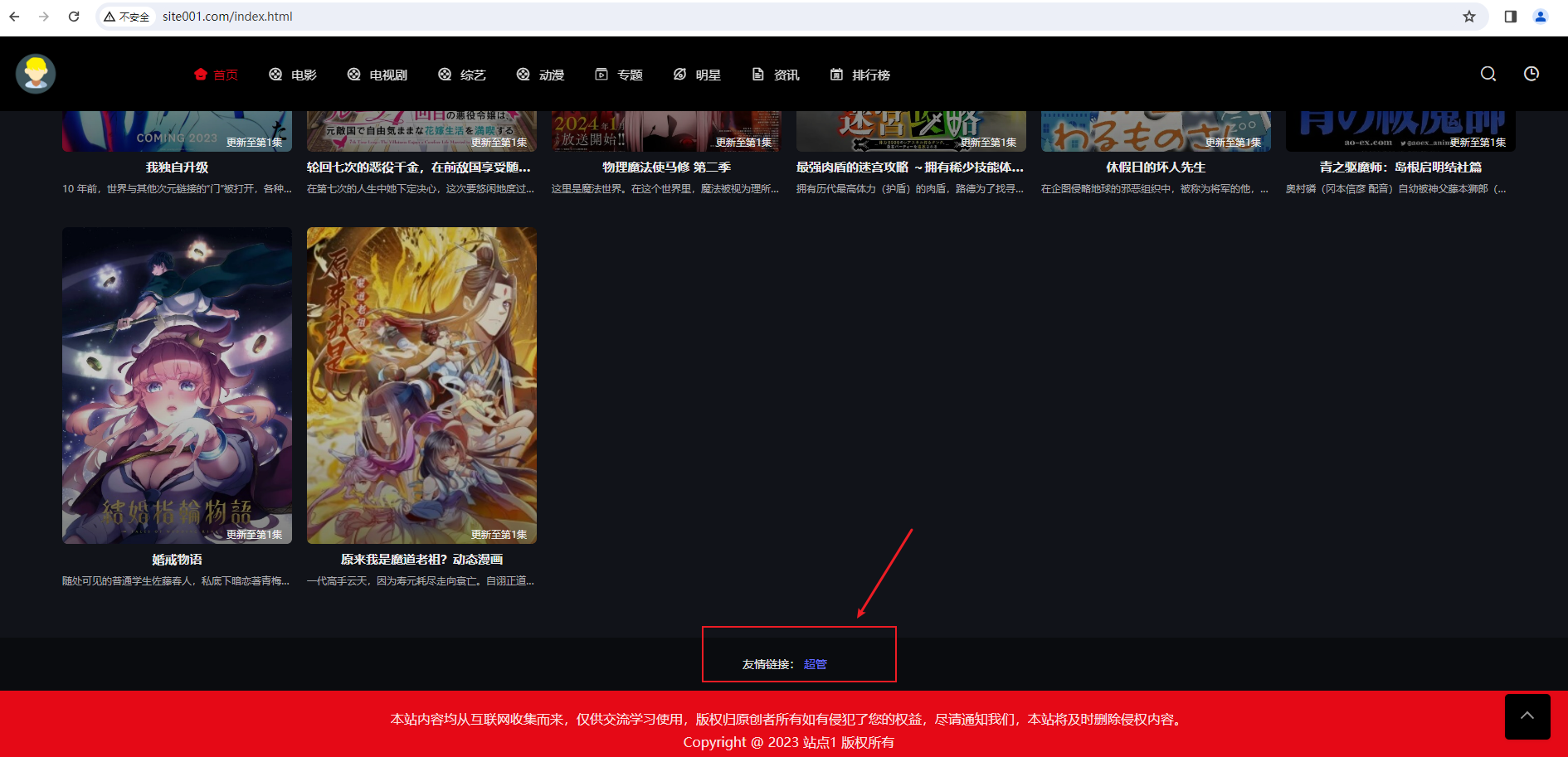Open the search magnifier icon
The width and height of the screenshot is (1568, 757).
tap(1488, 74)
